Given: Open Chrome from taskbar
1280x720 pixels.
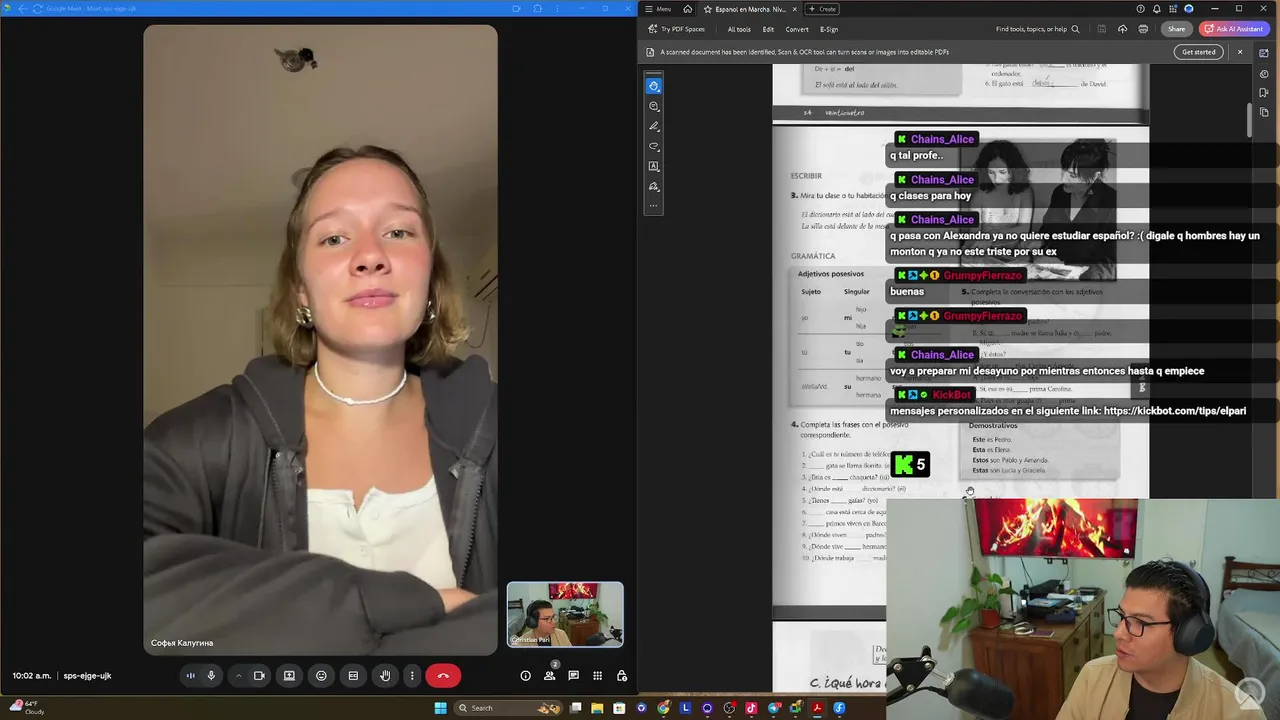Looking at the screenshot, I should [663, 708].
